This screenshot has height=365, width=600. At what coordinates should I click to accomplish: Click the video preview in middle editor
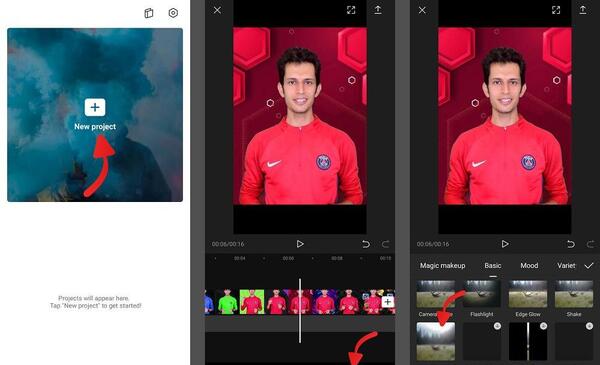[x=300, y=116]
